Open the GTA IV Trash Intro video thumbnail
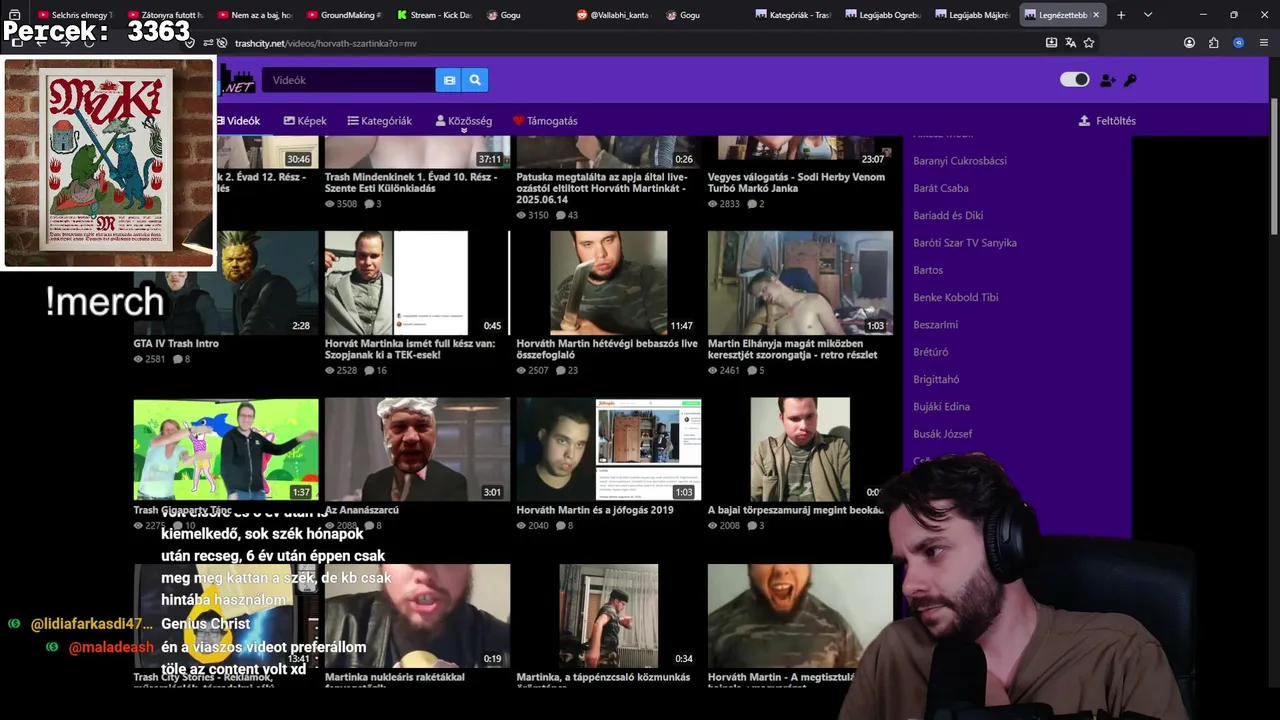This screenshot has height=720, width=1280. 226,283
